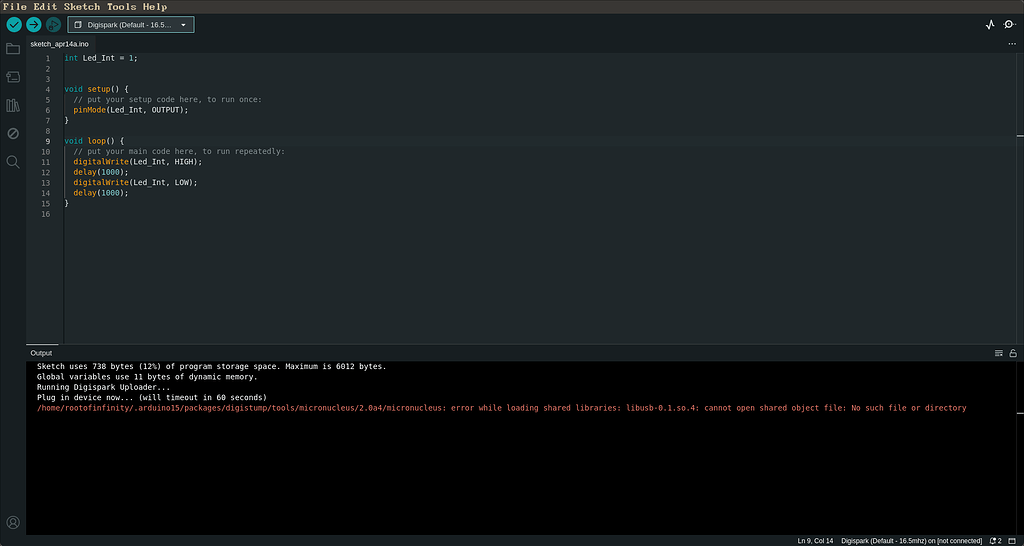
Task: Open the Tools menu
Action: pyautogui.click(x=121, y=7)
